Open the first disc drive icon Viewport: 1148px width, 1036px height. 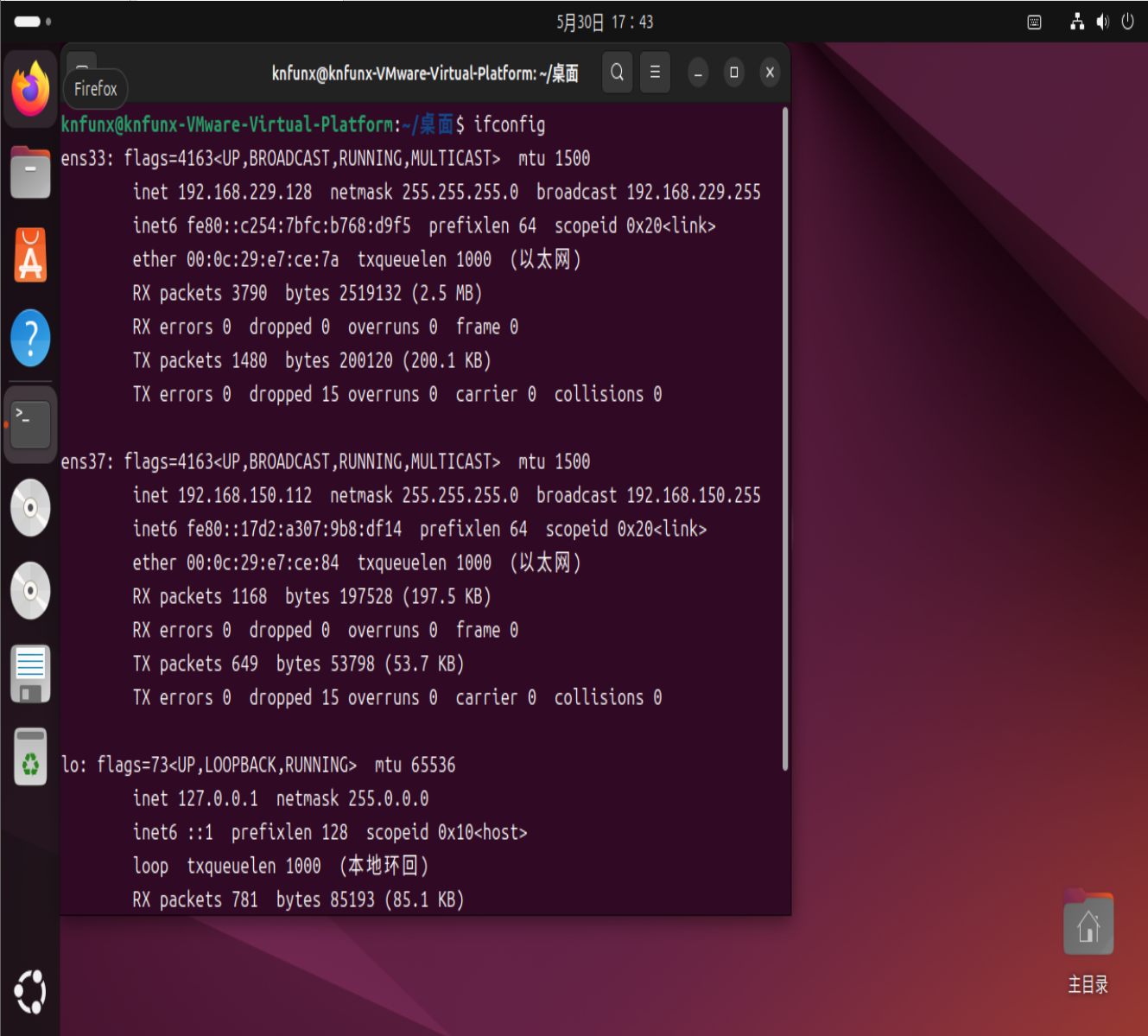tap(30, 507)
